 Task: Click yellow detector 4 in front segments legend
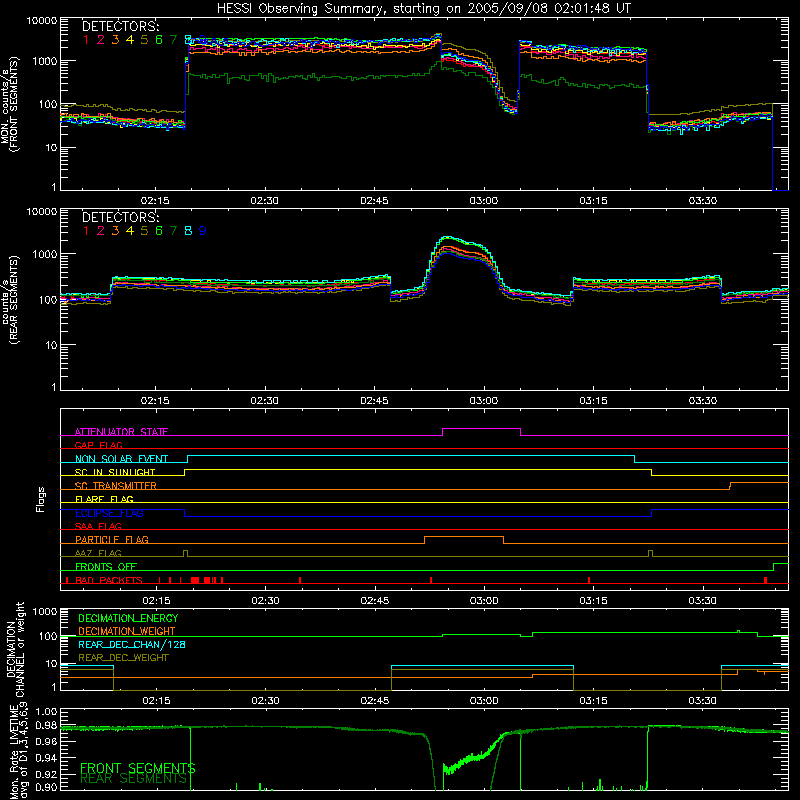click(130, 40)
